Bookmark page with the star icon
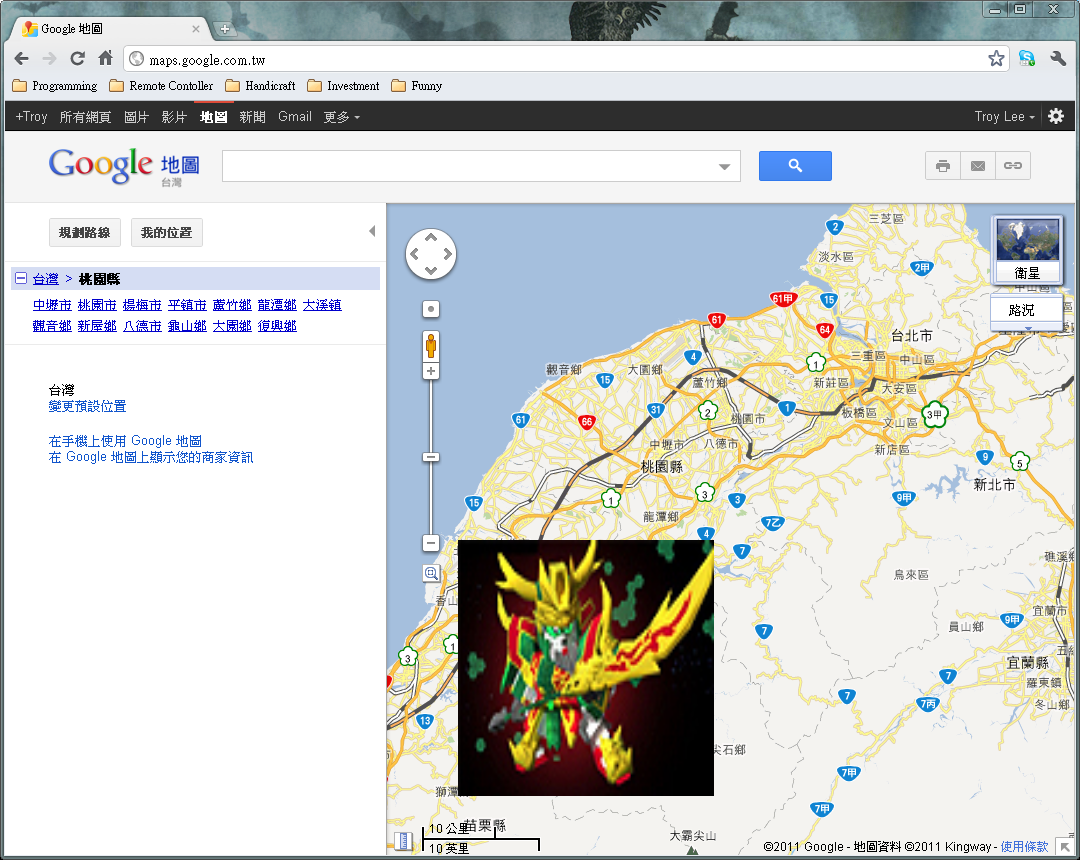Viewport: 1080px width, 860px height. click(x=996, y=59)
